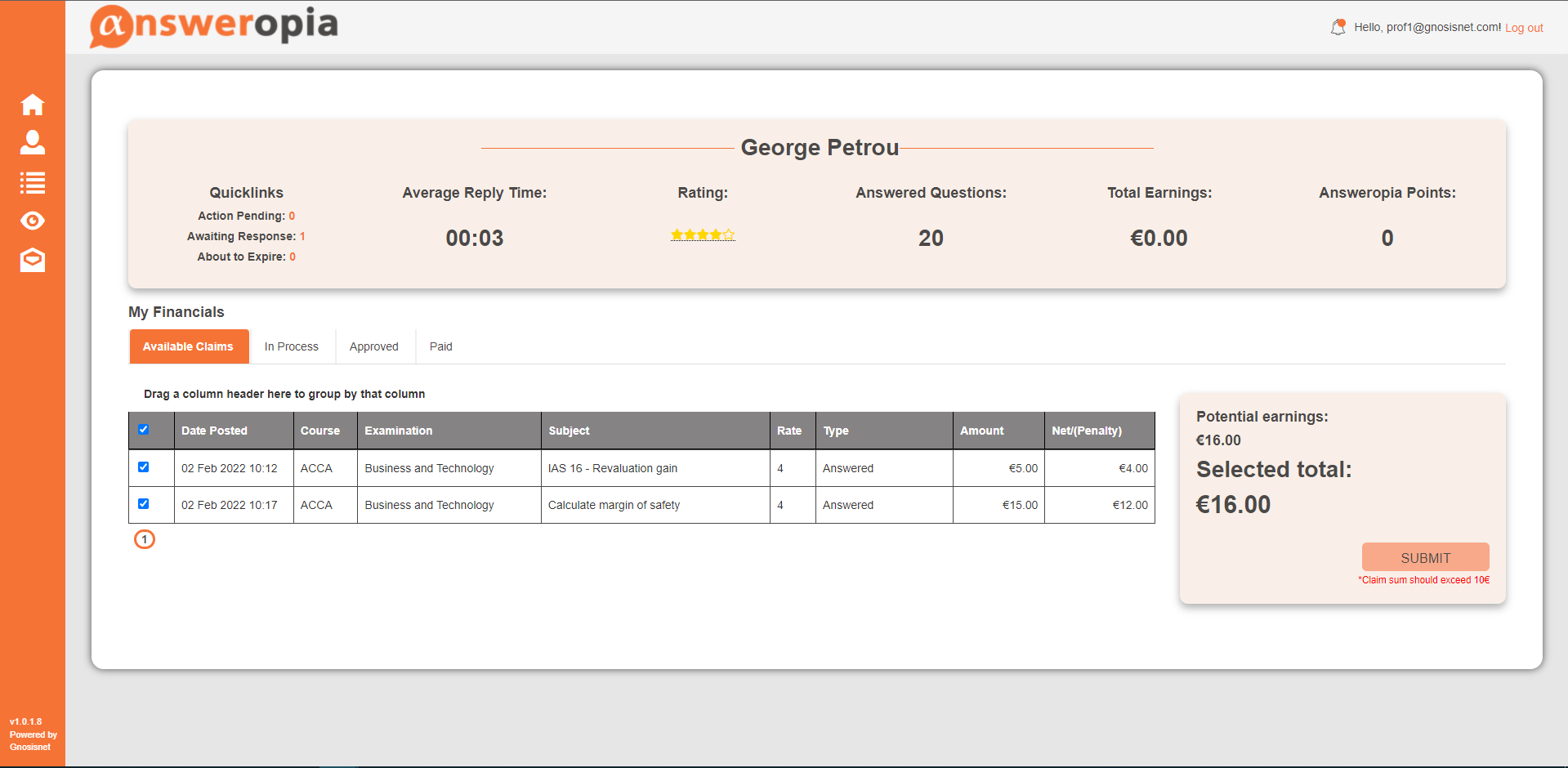Click the 'Claim sum should exceed 10€' note
Image resolution: width=1568 pixels, height=768 pixels.
(x=1424, y=580)
